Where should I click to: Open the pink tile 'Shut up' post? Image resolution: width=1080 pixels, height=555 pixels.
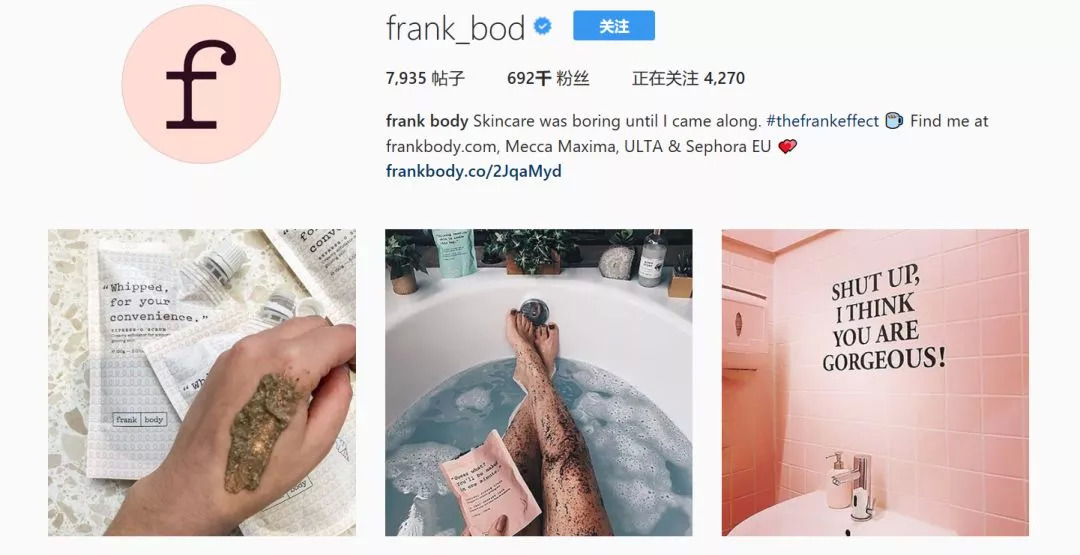coord(875,382)
